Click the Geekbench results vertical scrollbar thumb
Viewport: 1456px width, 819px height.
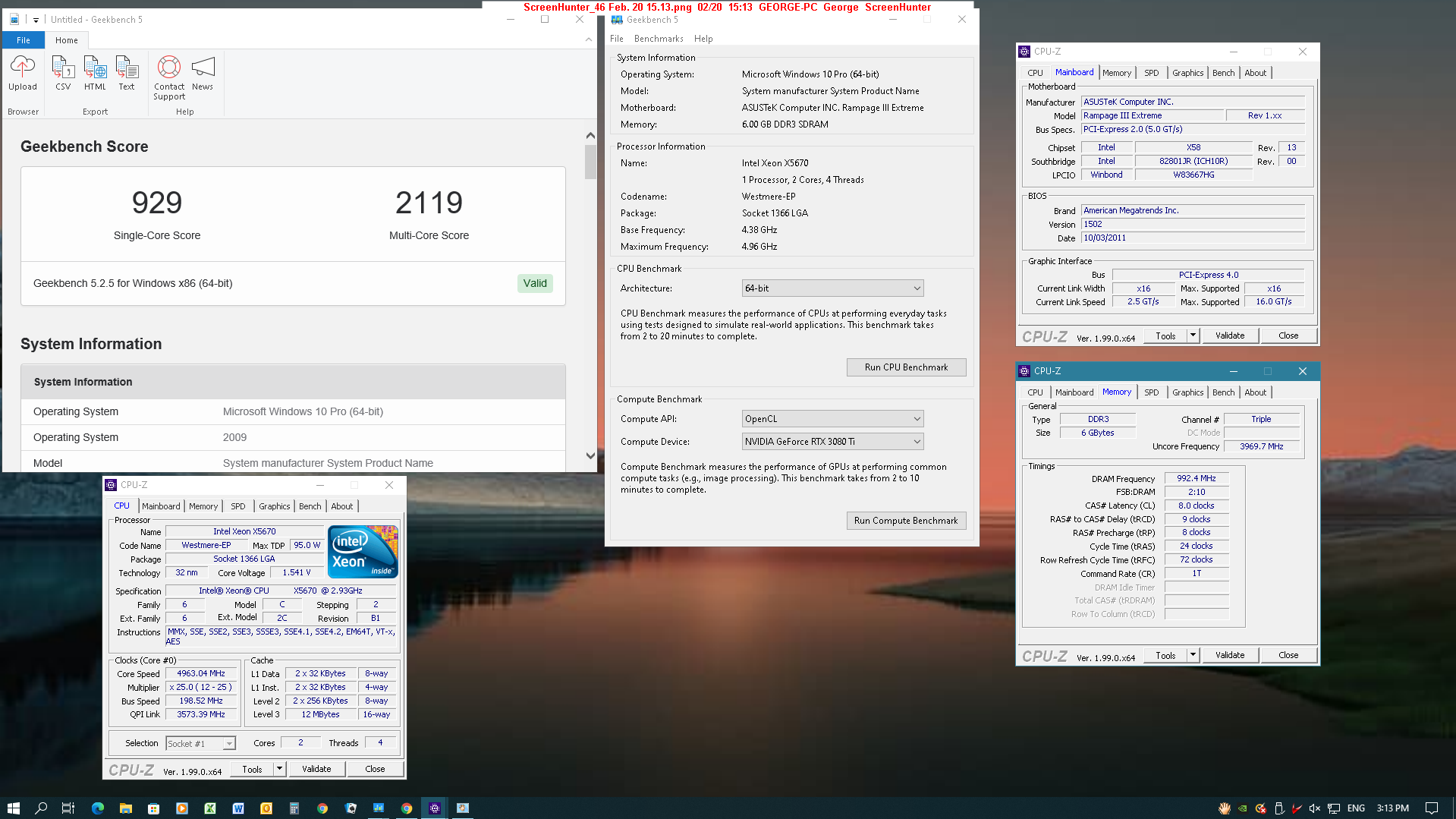(590, 162)
